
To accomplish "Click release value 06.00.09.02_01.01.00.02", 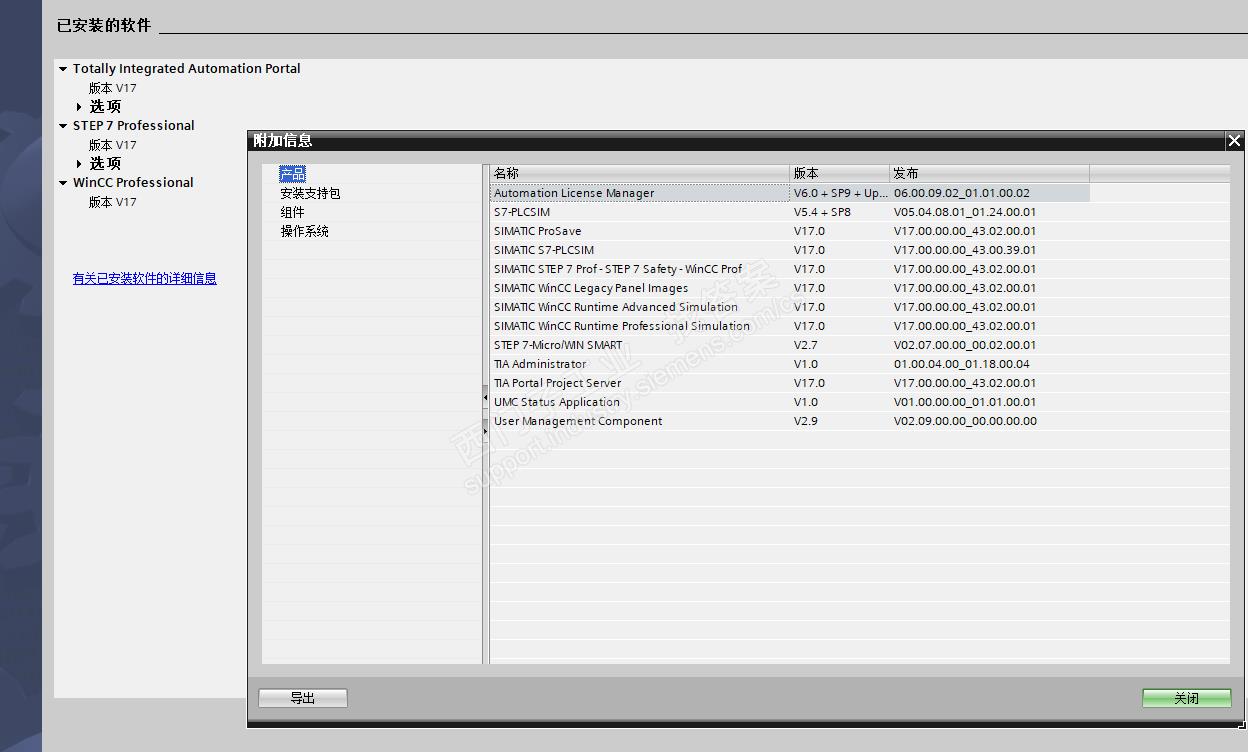I will coord(961,193).
